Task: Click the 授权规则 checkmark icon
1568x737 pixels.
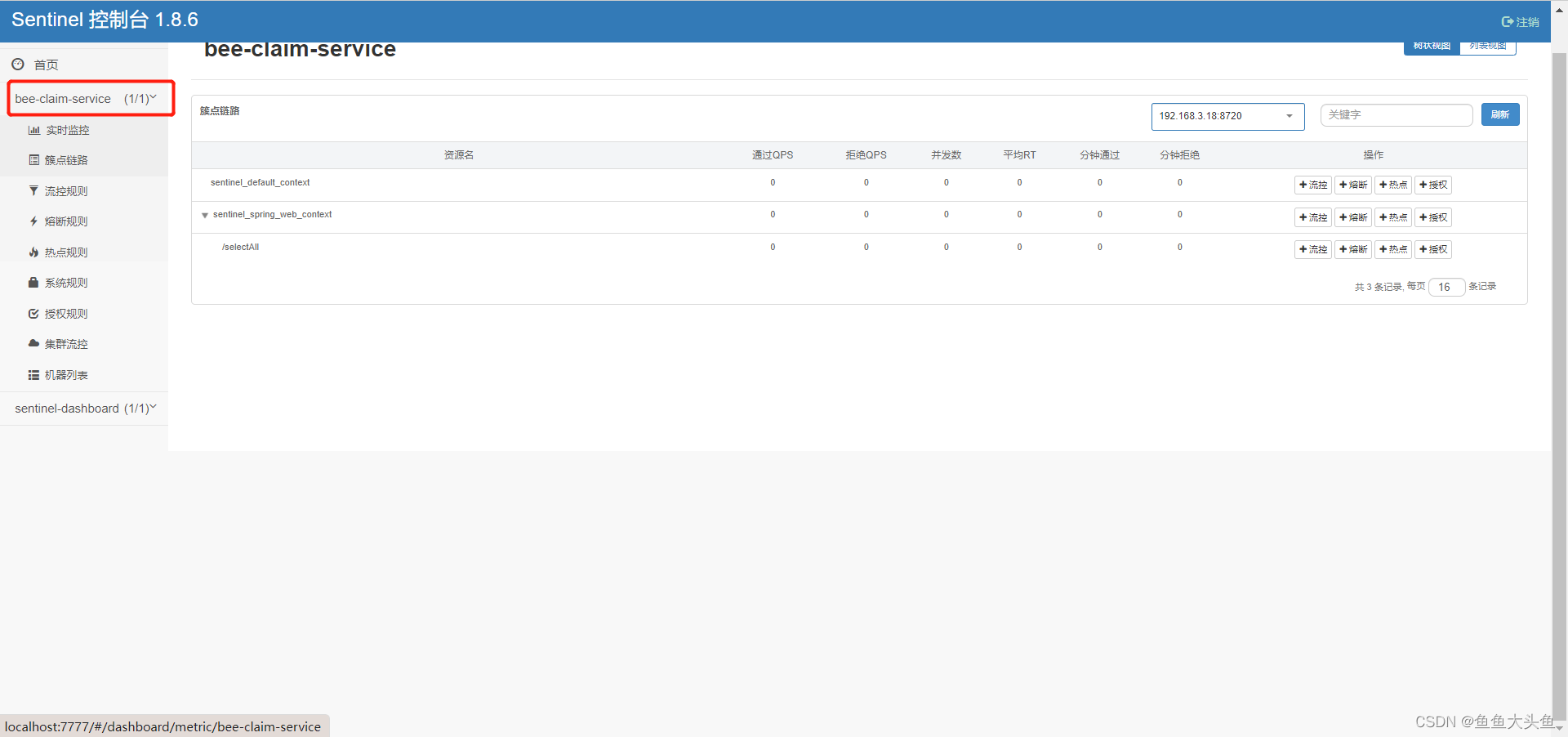Action: click(33, 313)
